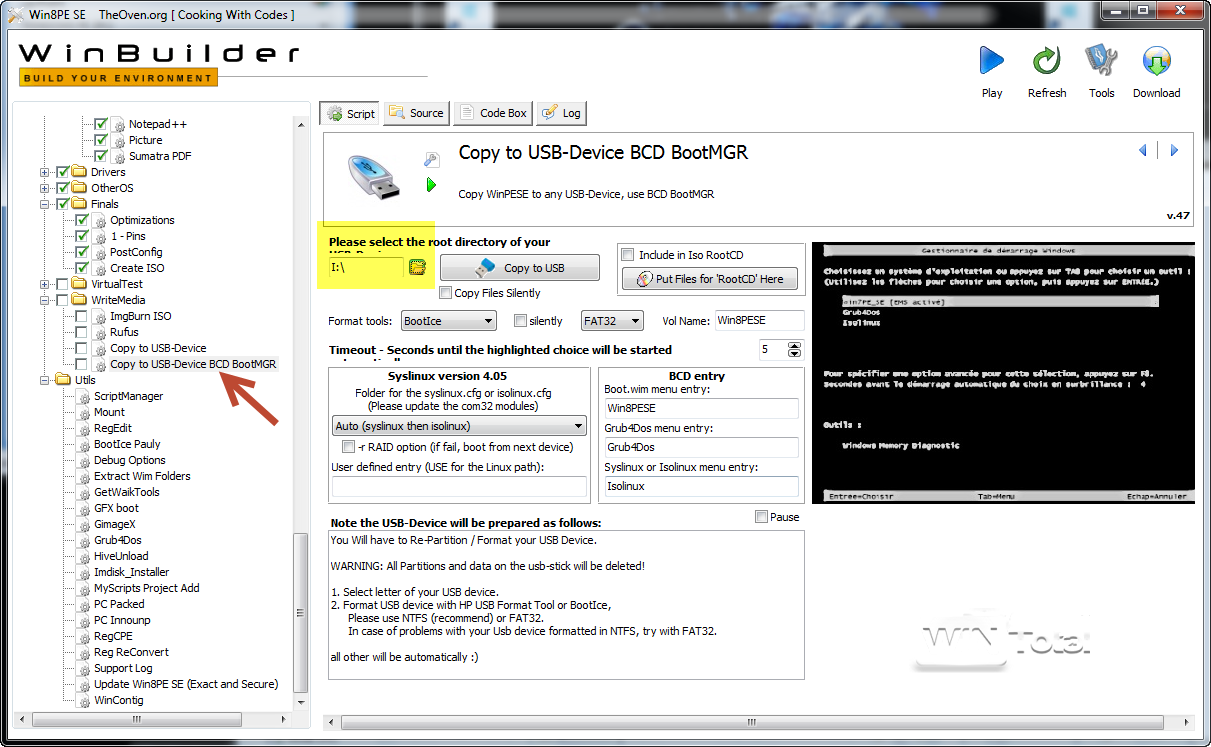The image size is (1211, 747).
Task: Click the Isolinux menu entry field
Action: point(701,486)
